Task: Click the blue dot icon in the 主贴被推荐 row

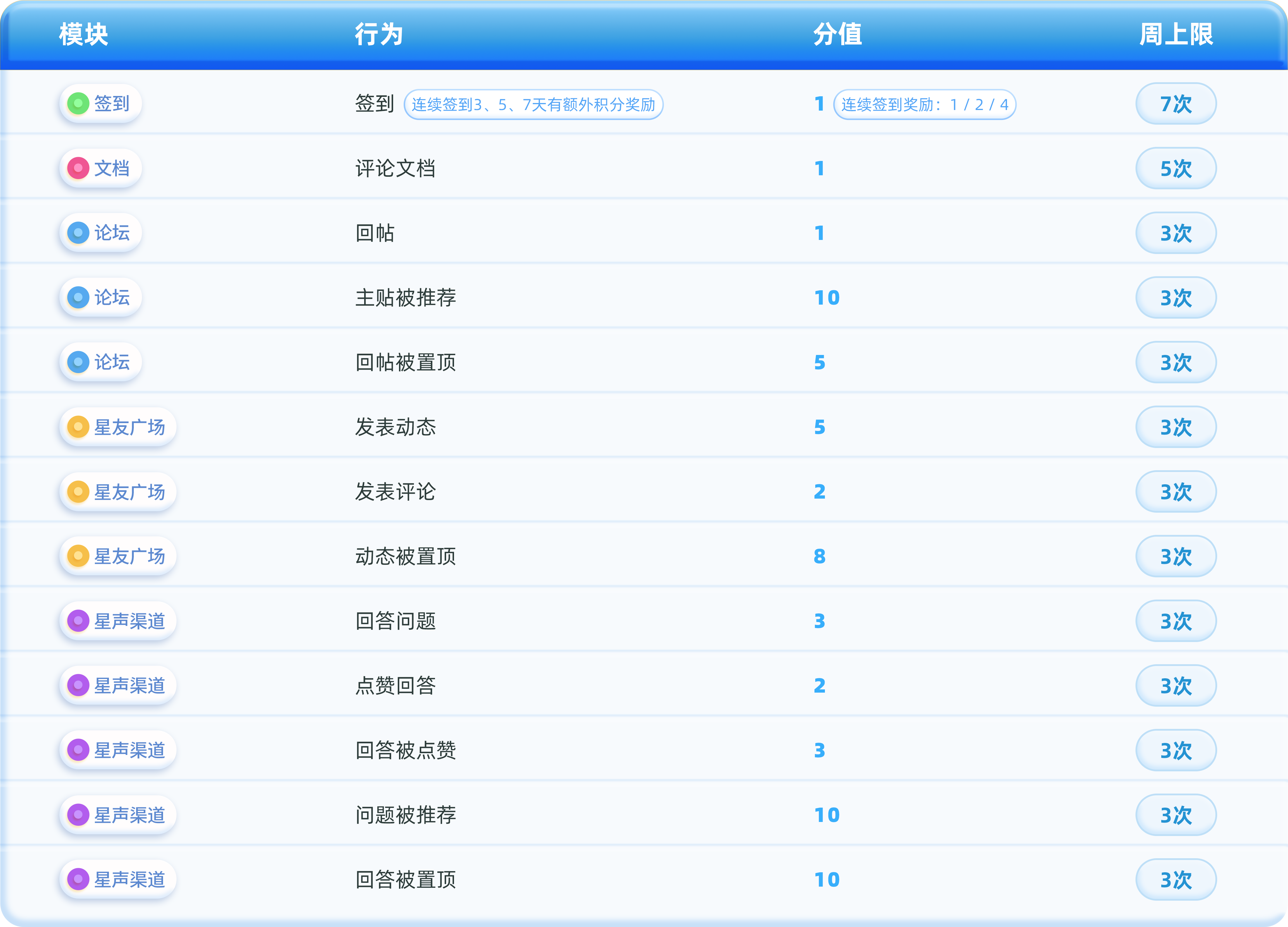Action: point(78,298)
